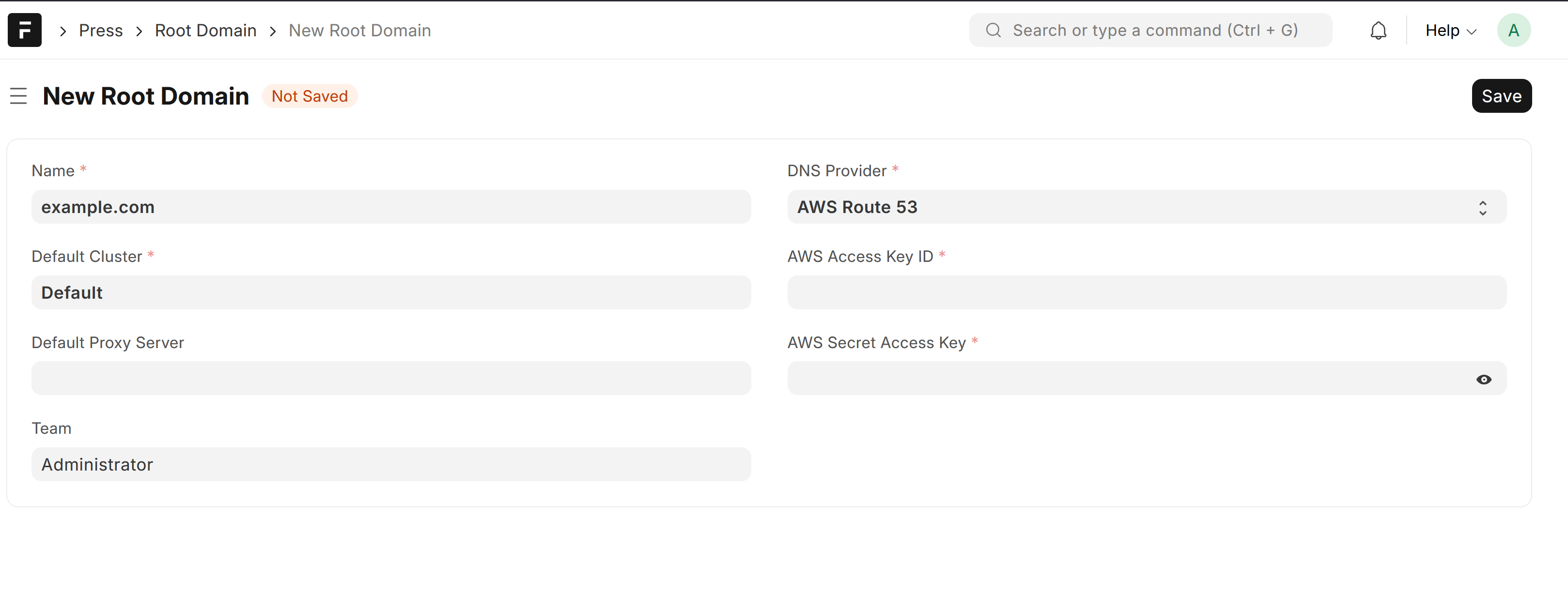Open the notifications bell icon
The width and height of the screenshot is (1568, 610).
point(1378,30)
